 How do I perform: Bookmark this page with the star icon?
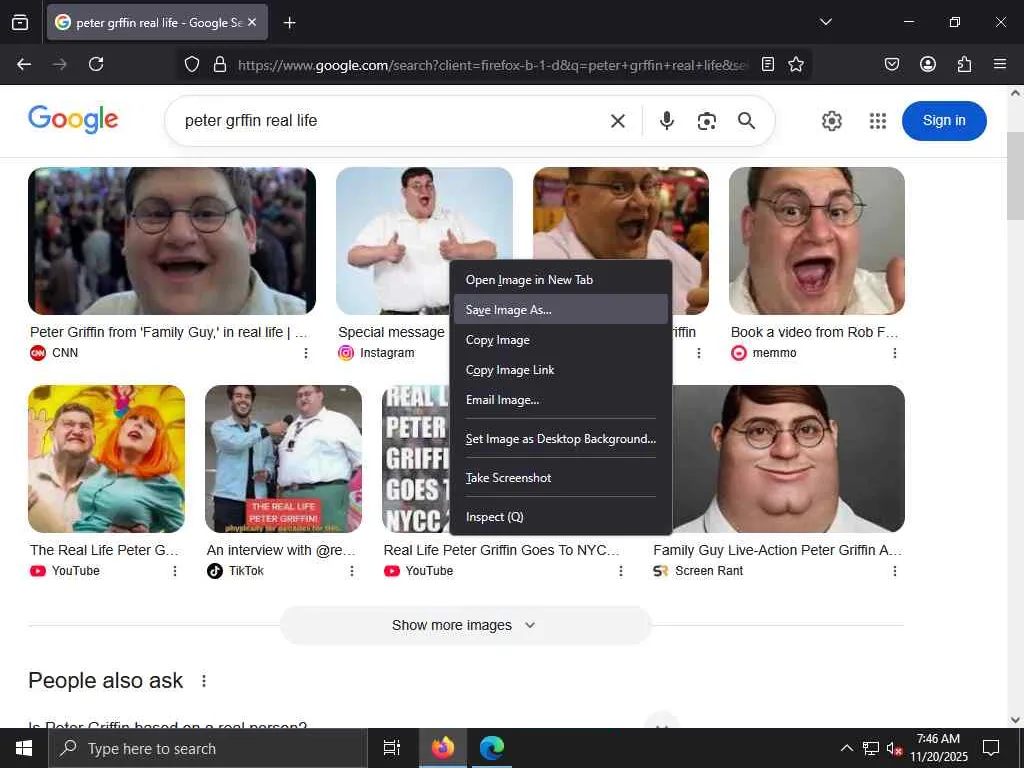pyautogui.click(x=795, y=64)
